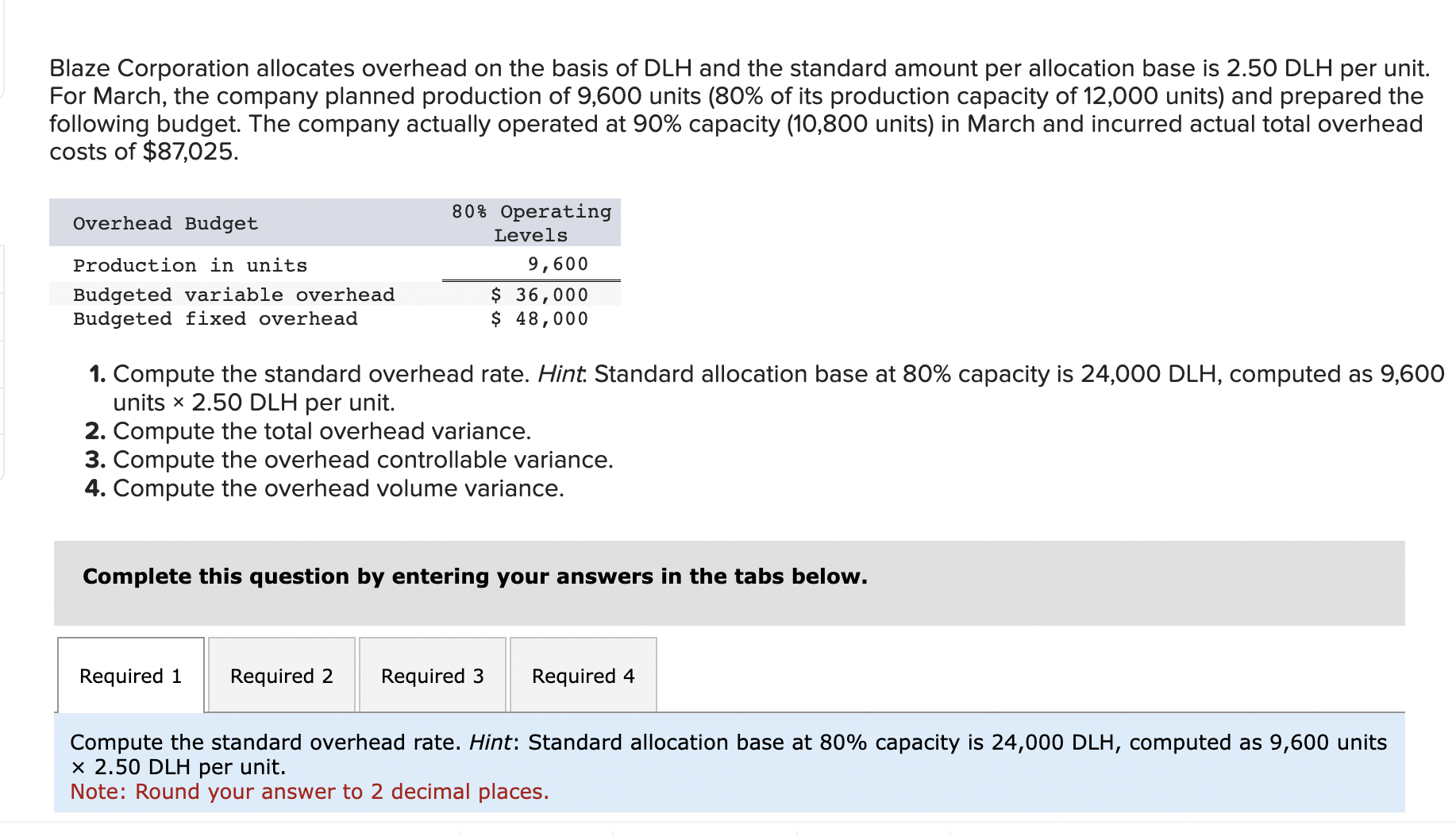Select the Required 1 tab
Image resolution: width=1456 pixels, height=837 pixels.
[130, 675]
